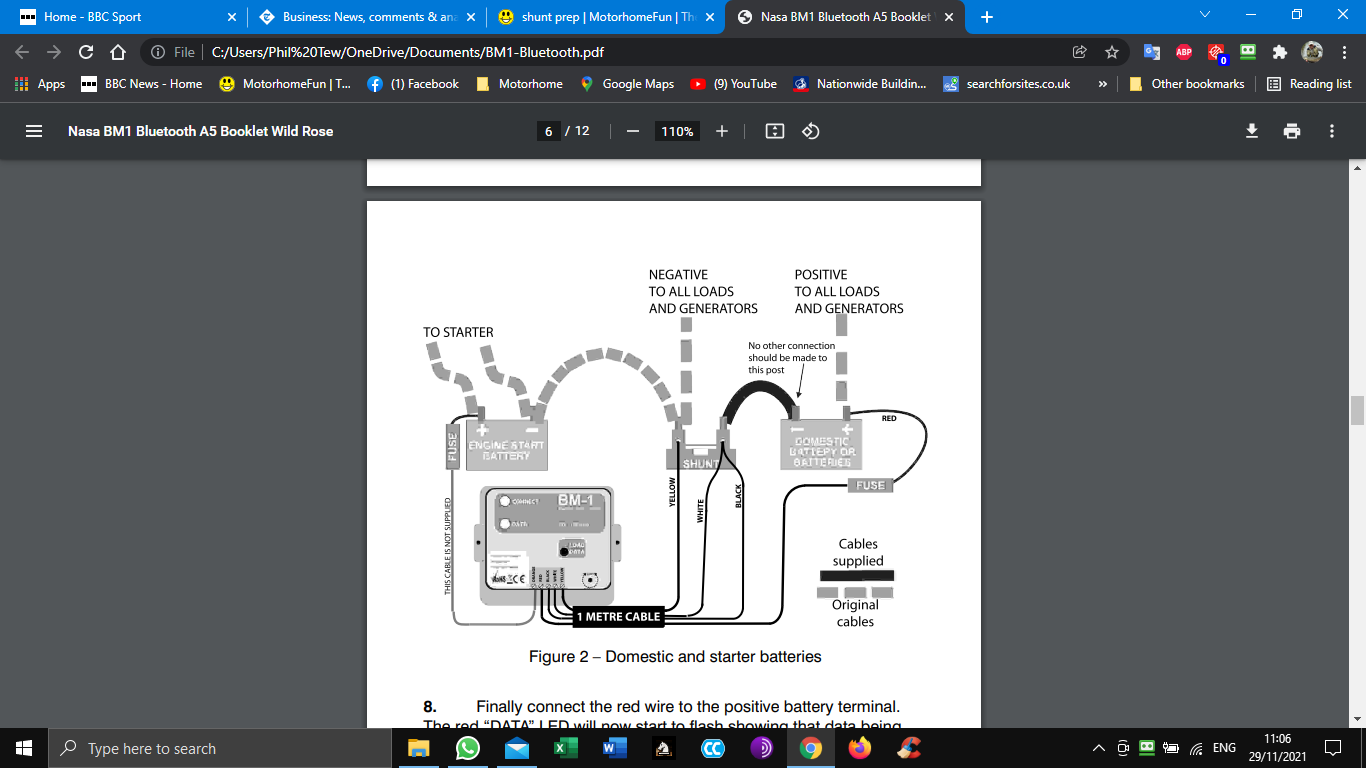
Task: Go to the Chrome home page
Action: pos(117,52)
